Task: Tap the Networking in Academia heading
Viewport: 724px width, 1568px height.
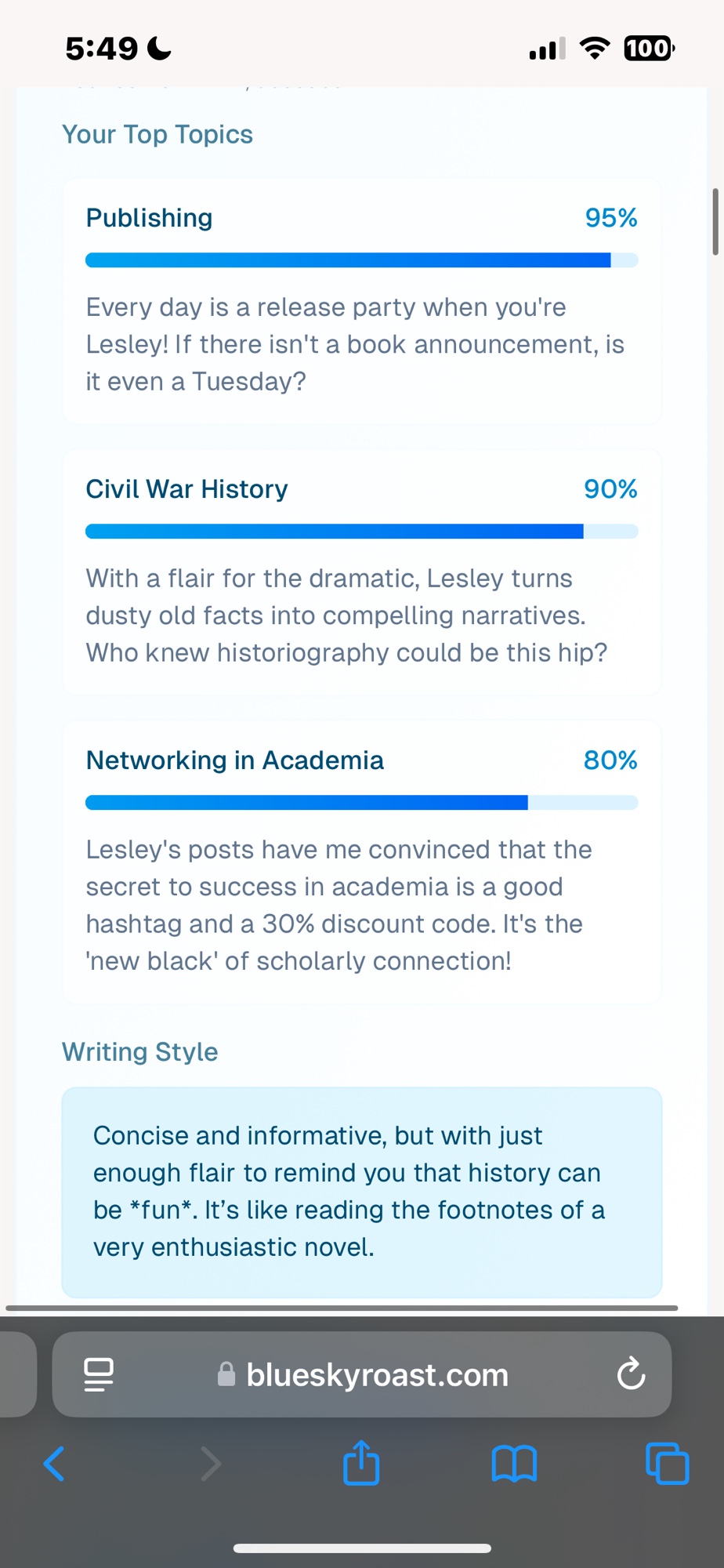Action: pyautogui.click(x=234, y=760)
